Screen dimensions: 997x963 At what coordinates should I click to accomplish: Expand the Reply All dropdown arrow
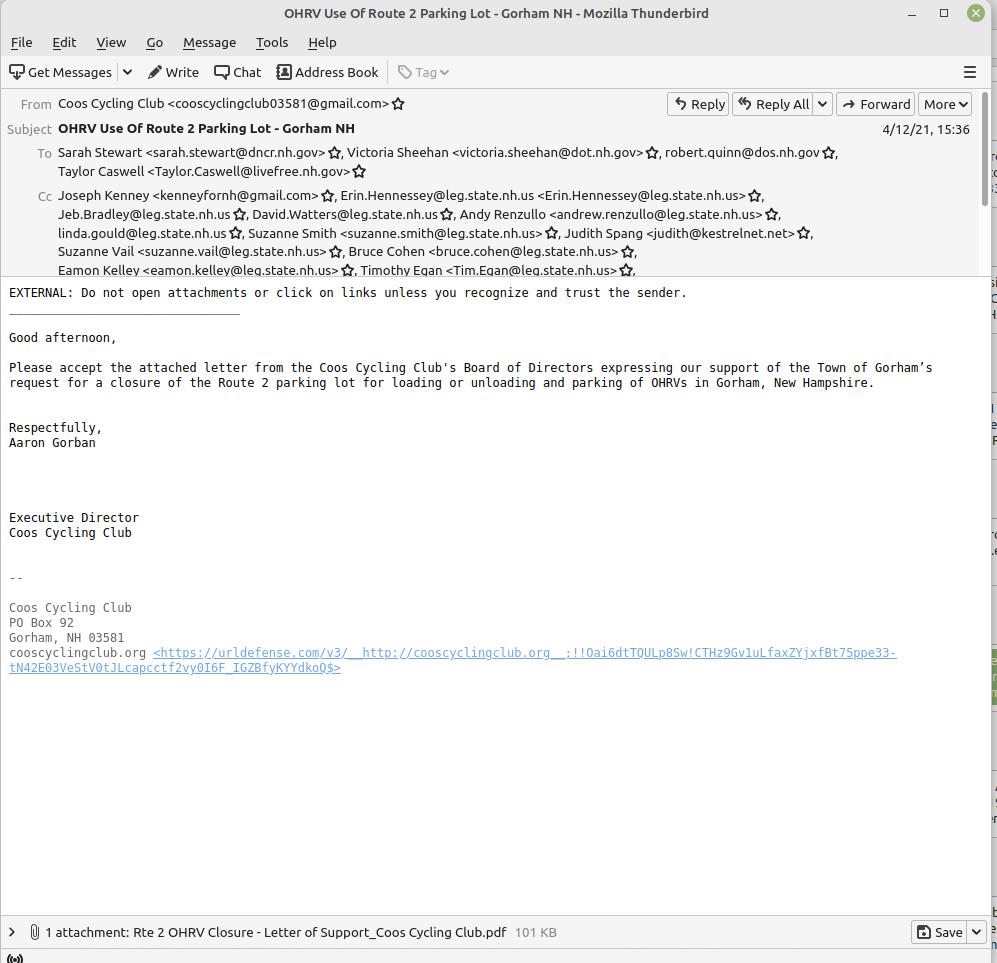click(x=822, y=104)
